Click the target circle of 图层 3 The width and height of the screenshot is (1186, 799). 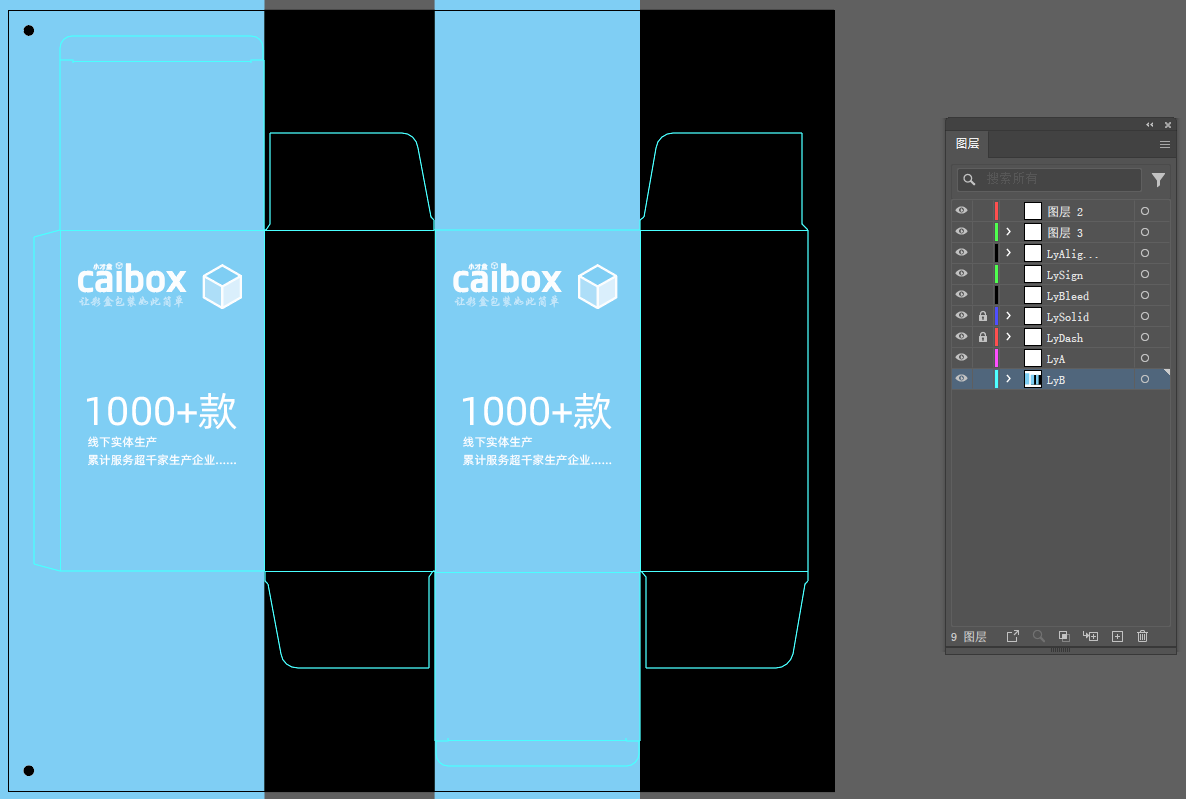(1144, 232)
